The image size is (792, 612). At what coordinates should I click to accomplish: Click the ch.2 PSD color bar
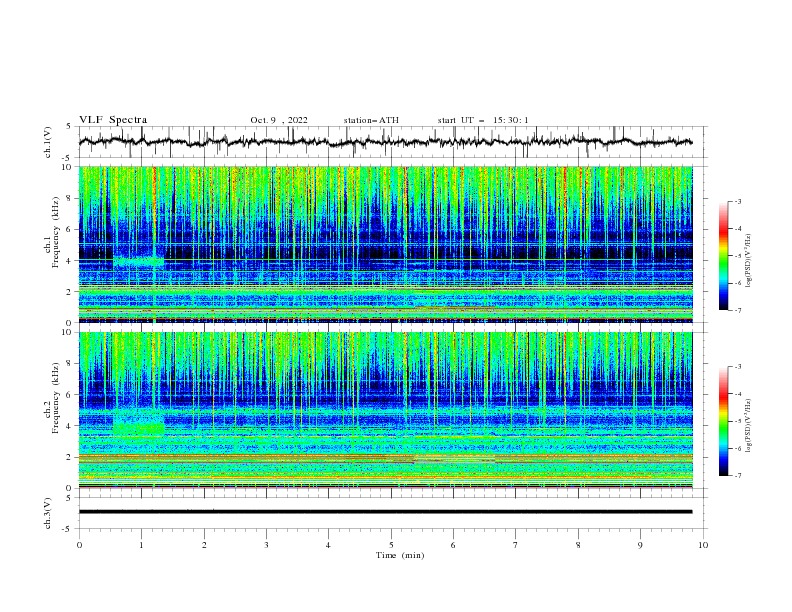(723, 421)
